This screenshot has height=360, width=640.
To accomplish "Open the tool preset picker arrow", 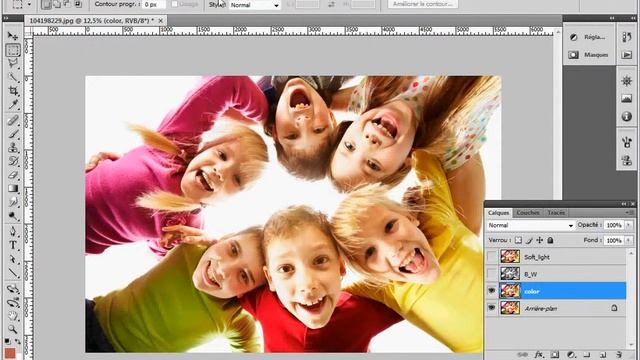I will click(29, 4).
